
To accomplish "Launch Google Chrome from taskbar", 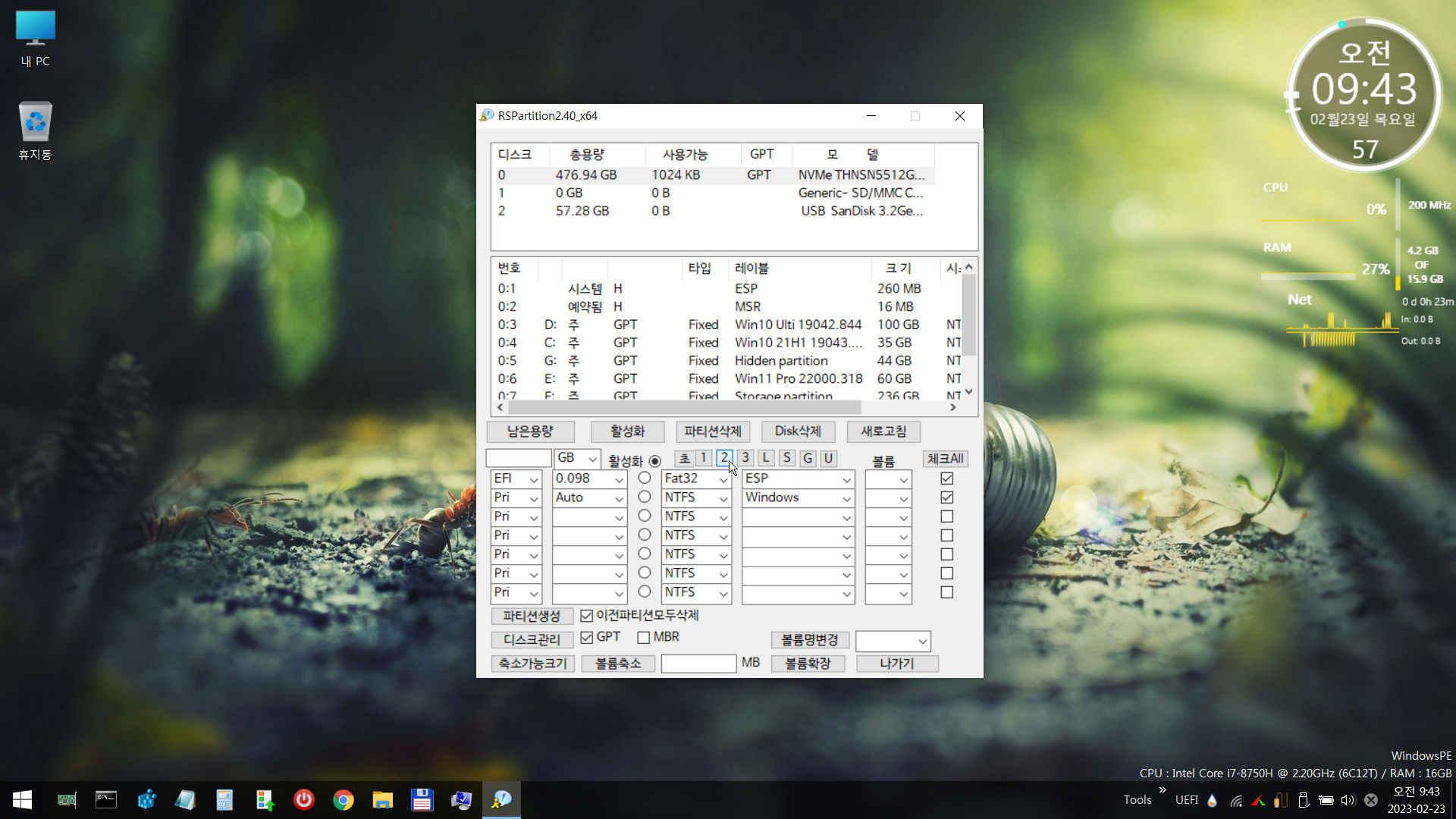I will (x=344, y=800).
